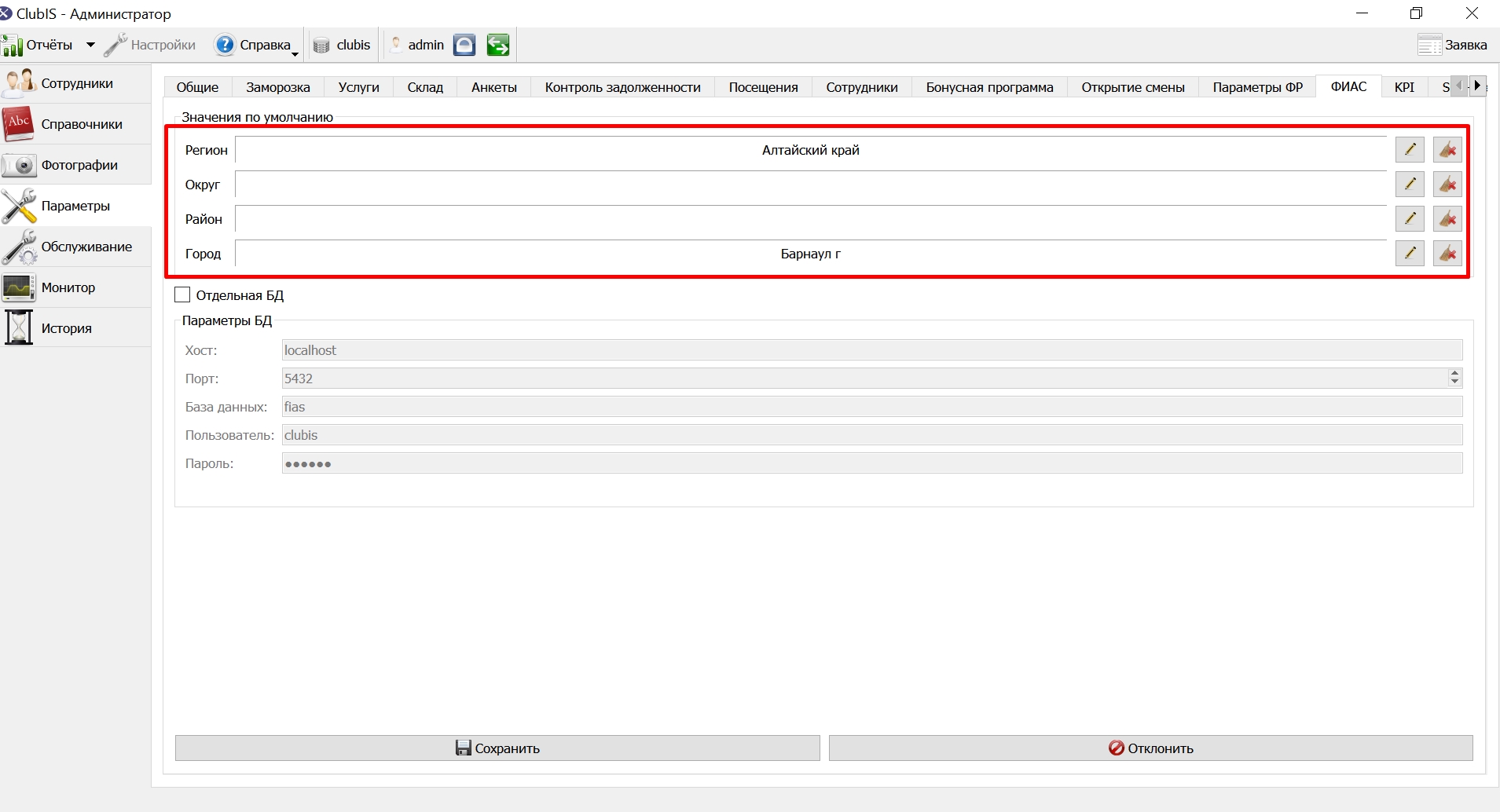Switch to the Анкеты tab
1500x812 pixels.
pos(494,87)
